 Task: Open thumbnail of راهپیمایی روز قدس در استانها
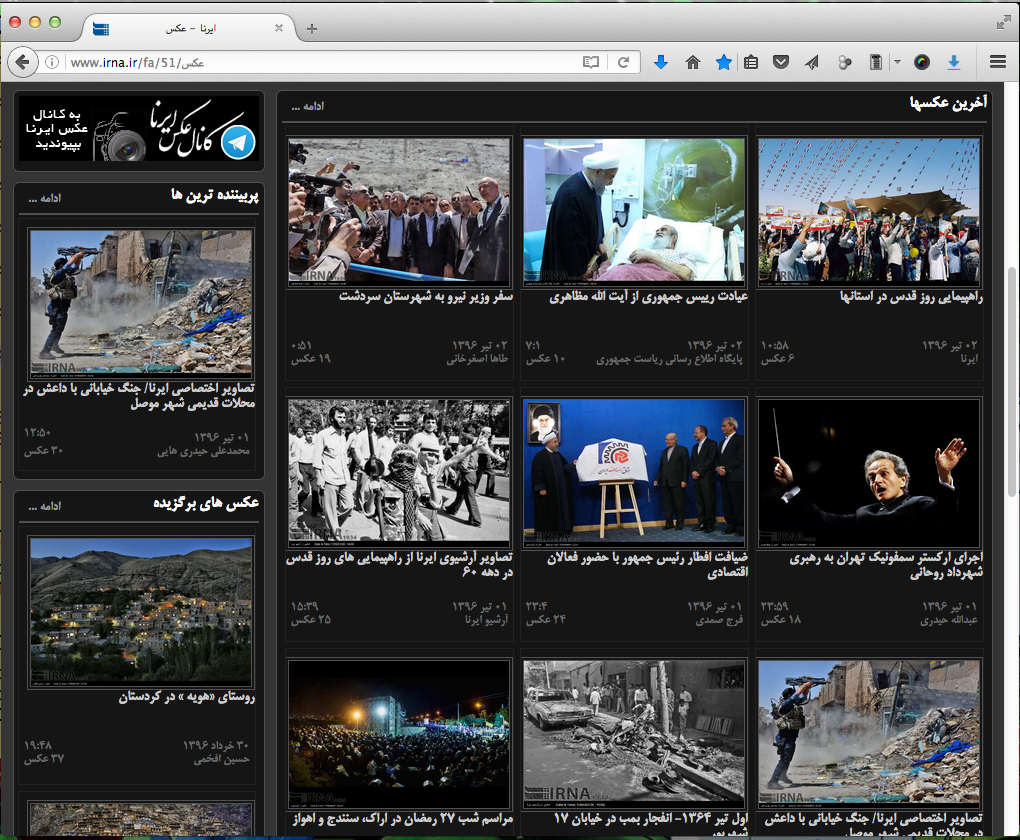click(869, 211)
